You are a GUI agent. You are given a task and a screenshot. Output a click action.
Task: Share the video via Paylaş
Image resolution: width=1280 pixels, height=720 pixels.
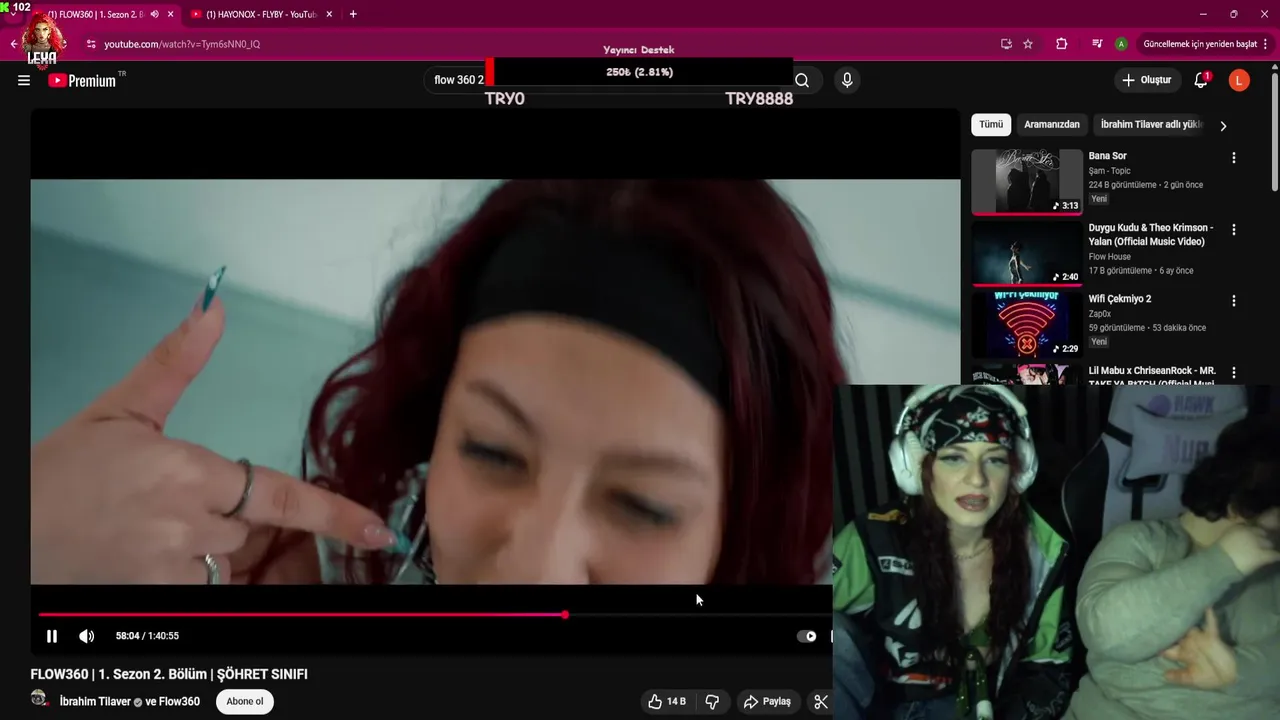coord(767,701)
